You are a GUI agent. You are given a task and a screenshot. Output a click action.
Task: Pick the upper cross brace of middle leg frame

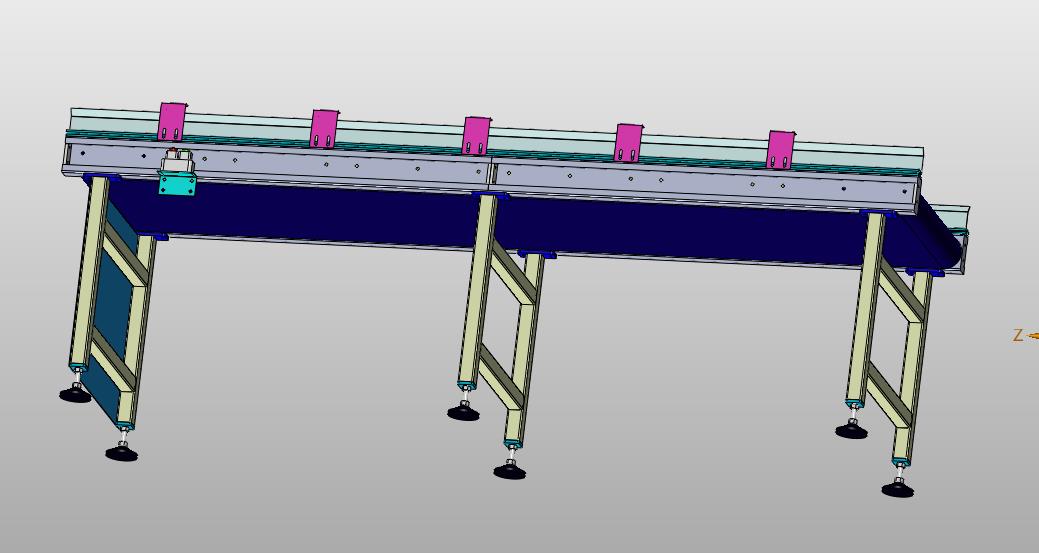tap(514, 272)
